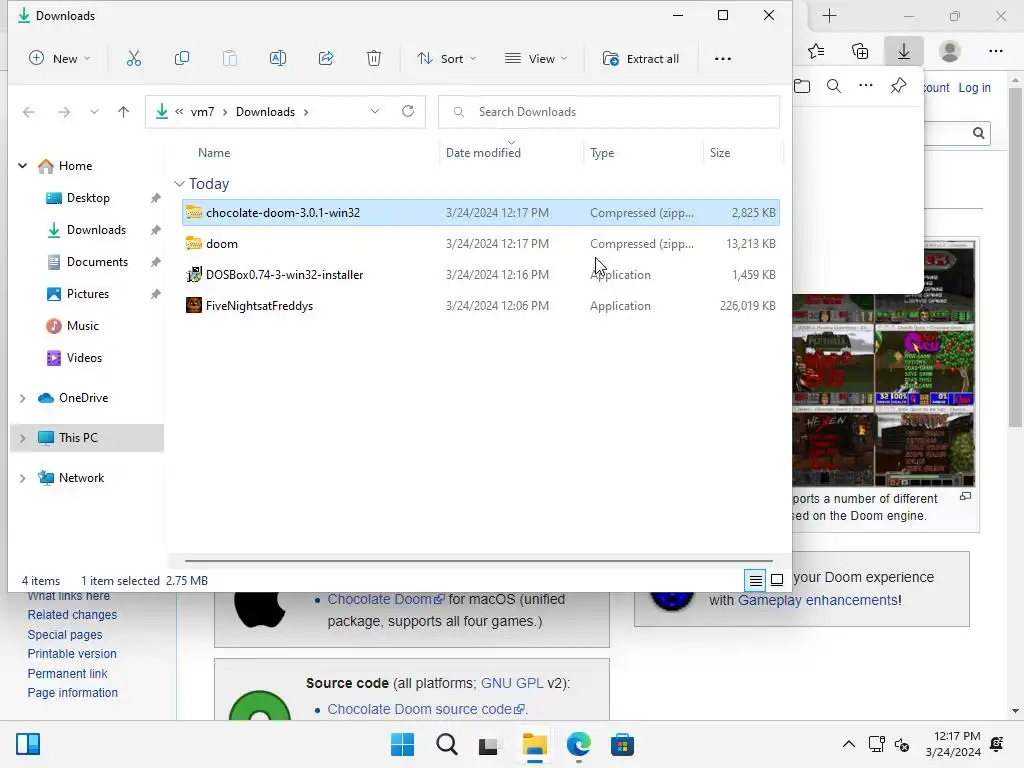The image size is (1024, 768).
Task: Open the recent locations dropdown arrow
Action: 94,112
